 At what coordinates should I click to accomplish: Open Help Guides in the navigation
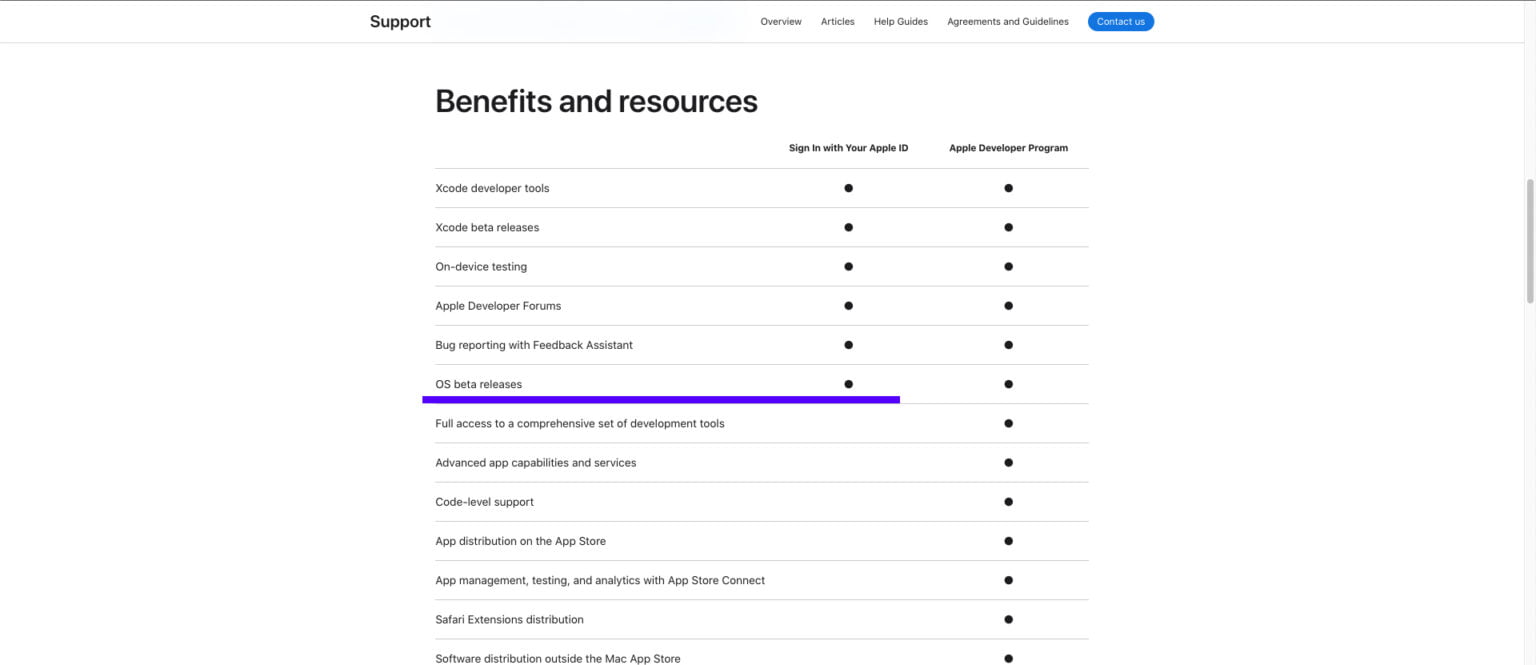click(900, 21)
